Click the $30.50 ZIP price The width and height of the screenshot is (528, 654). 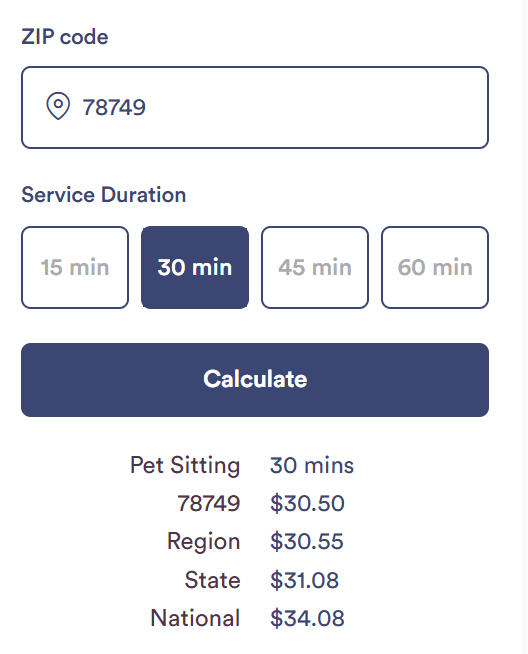click(307, 503)
